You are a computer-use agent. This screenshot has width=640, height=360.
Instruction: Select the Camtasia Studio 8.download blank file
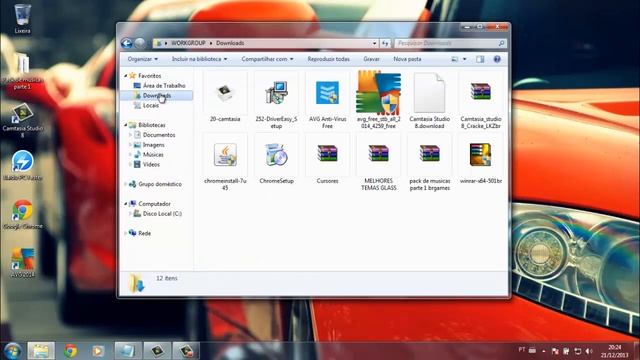click(429, 93)
